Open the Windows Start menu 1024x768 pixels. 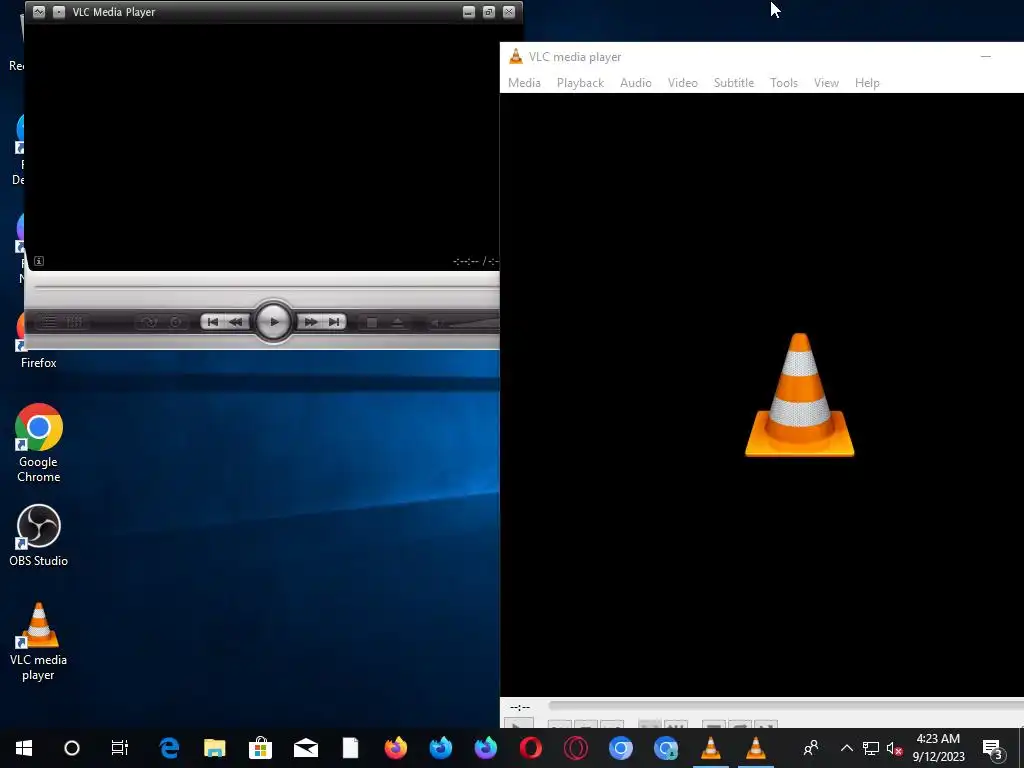(x=24, y=748)
